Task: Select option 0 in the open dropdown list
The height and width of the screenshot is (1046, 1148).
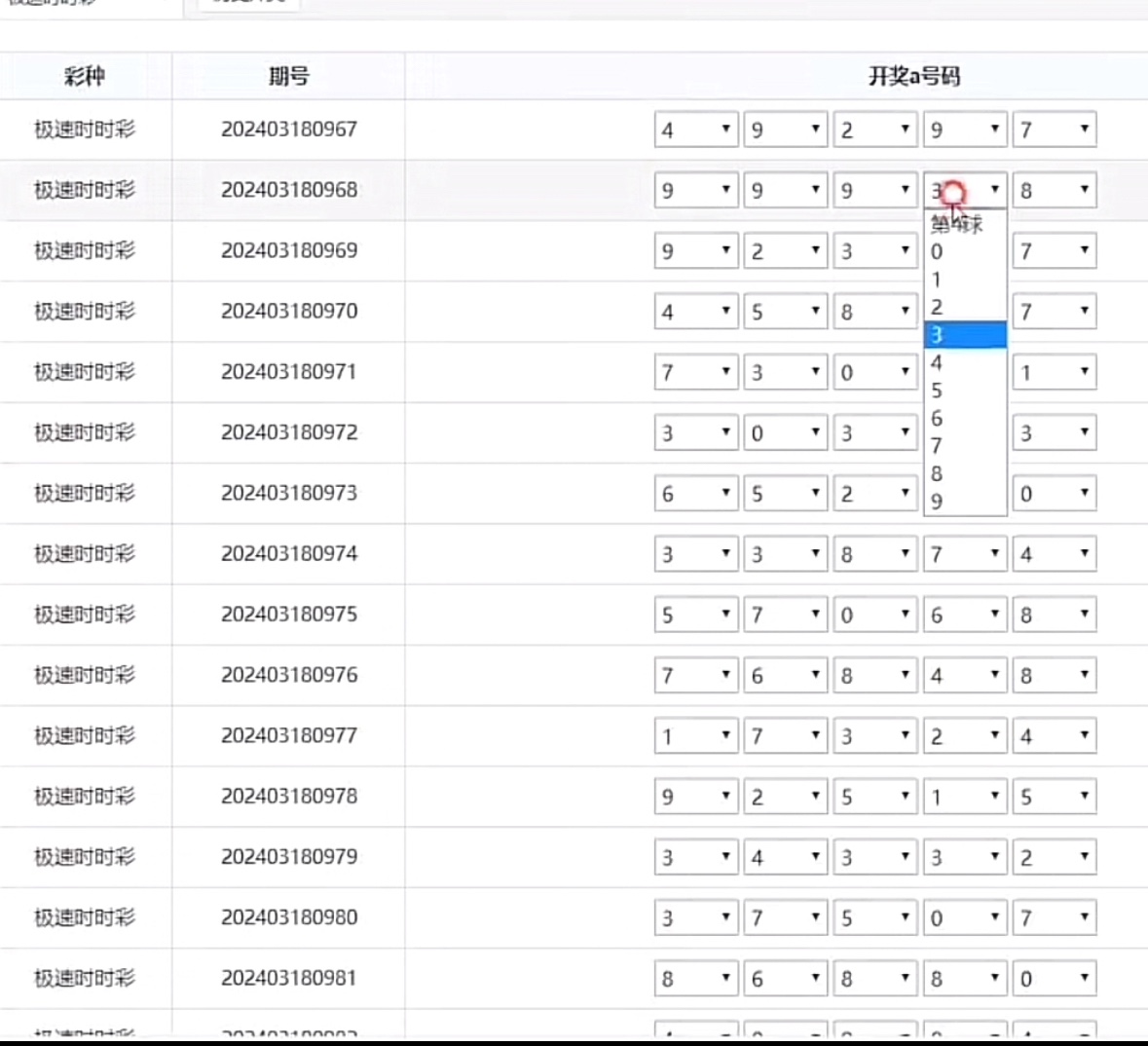Action: (x=964, y=251)
